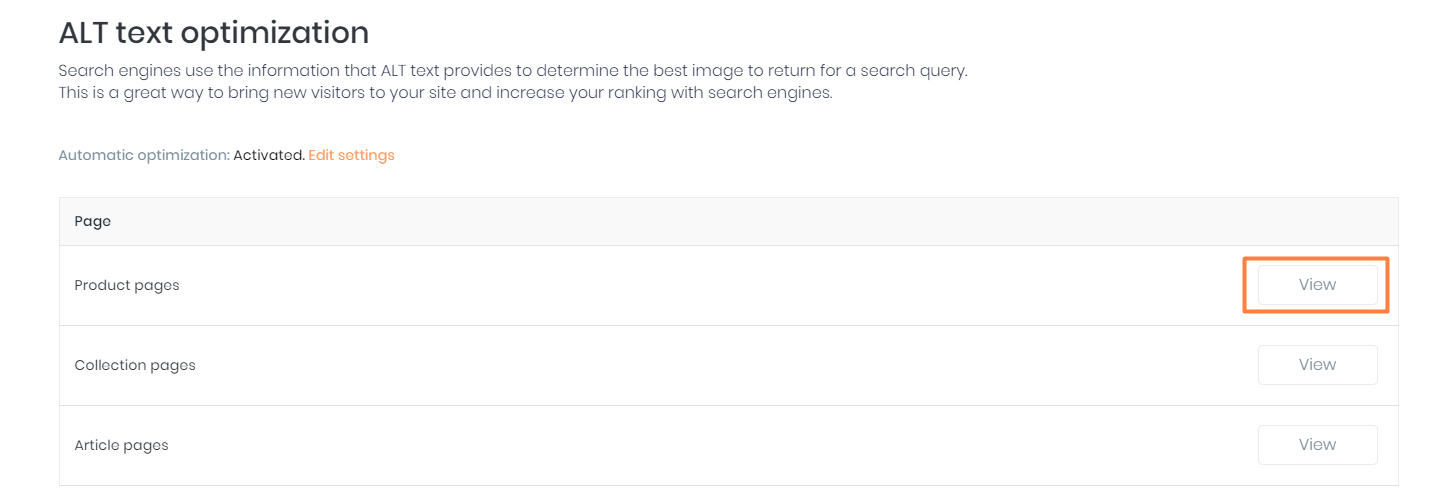
Task: Select the Product pages row label
Action: click(x=127, y=285)
